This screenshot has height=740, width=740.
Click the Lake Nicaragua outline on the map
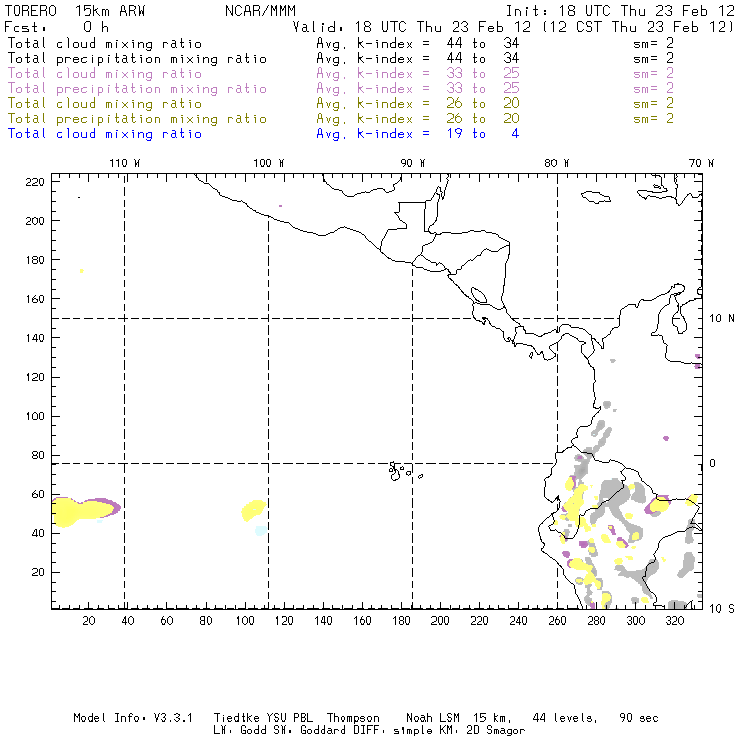479,295
